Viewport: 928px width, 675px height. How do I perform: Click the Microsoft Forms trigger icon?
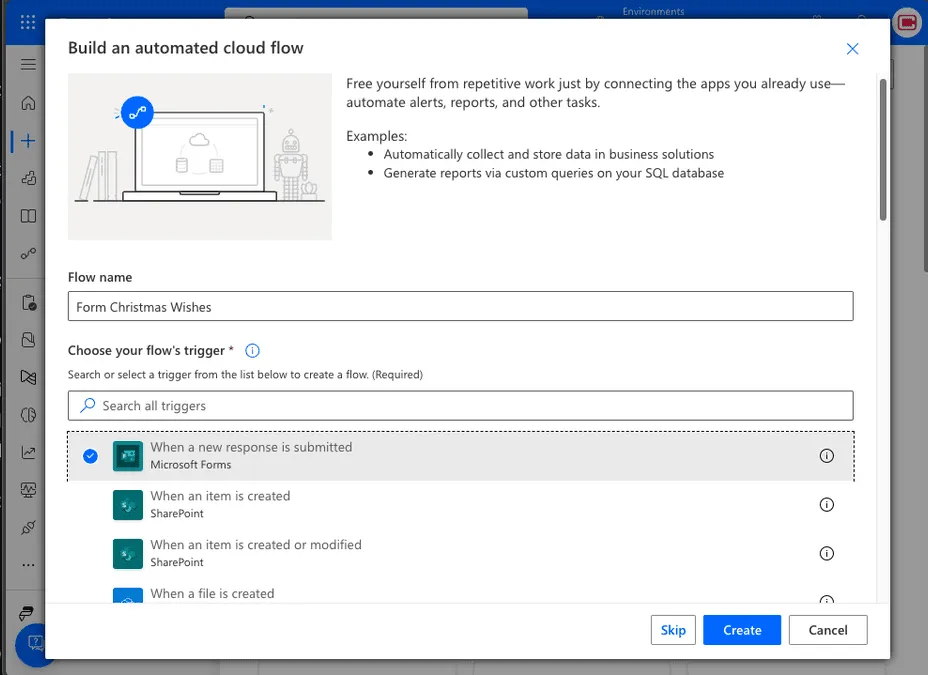point(128,456)
